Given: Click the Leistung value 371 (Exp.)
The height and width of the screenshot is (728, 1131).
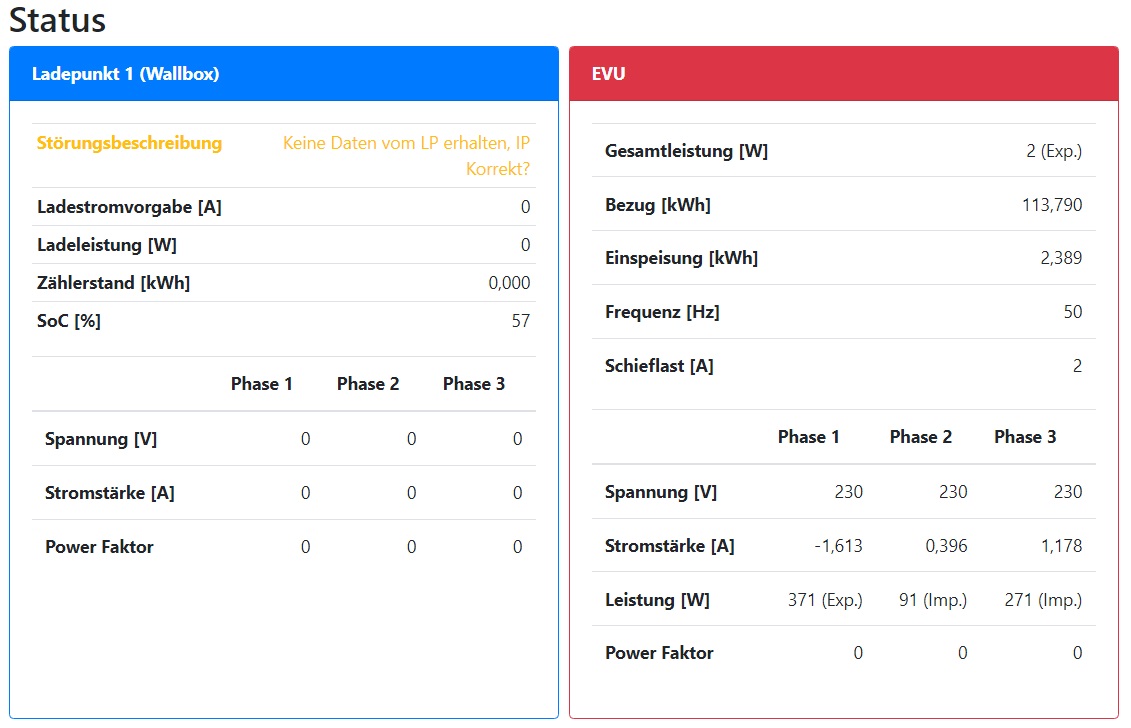Looking at the screenshot, I should (x=825, y=600).
